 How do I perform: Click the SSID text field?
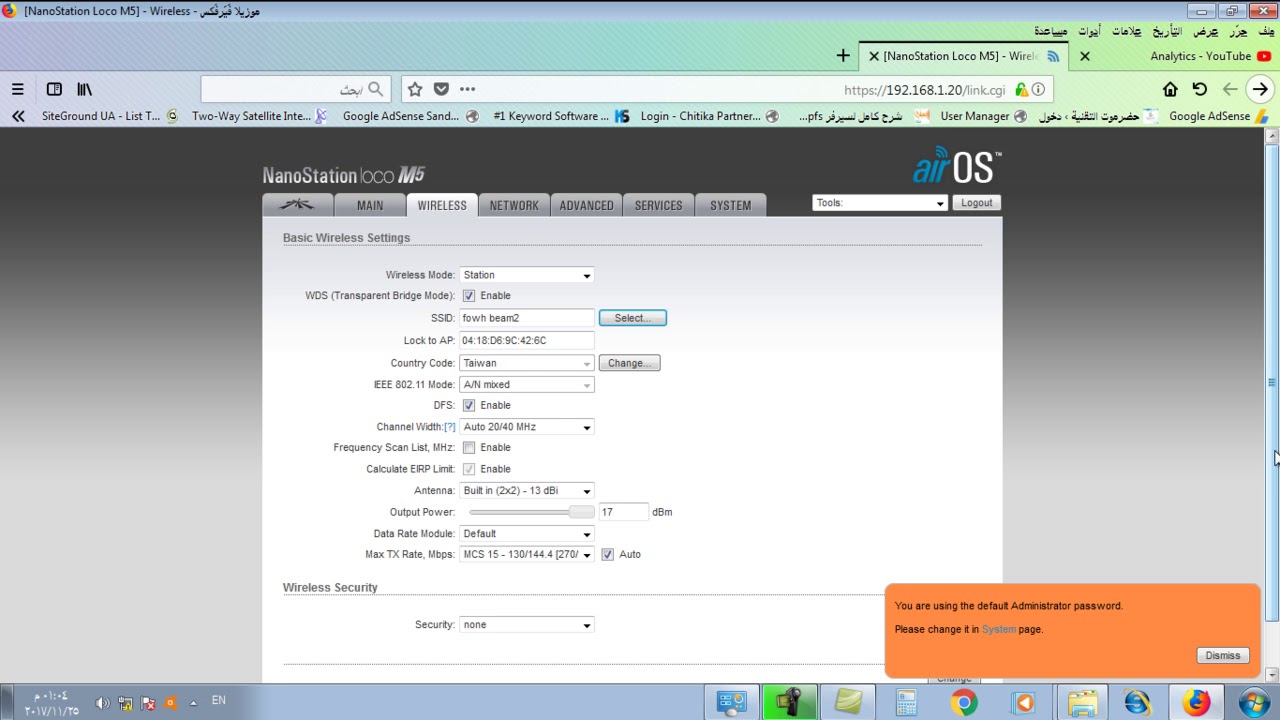pyautogui.click(x=527, y=318)
